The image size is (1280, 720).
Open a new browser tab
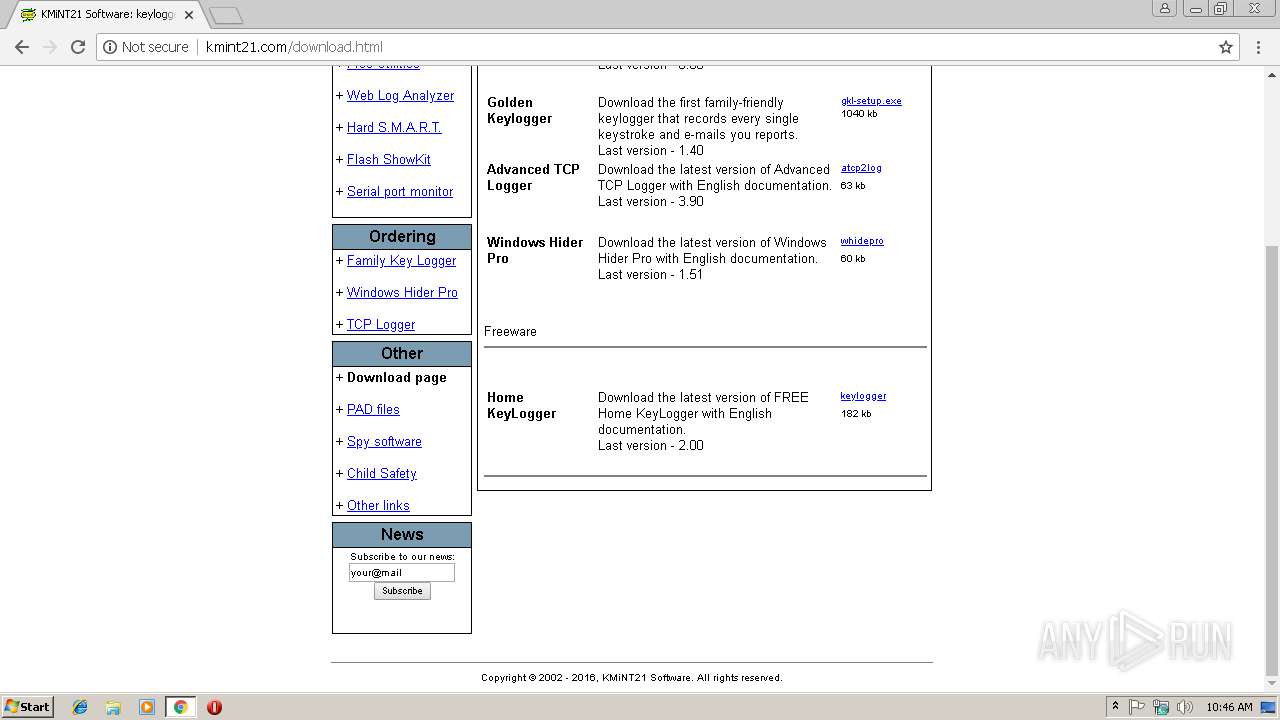[x=226, y=15]
